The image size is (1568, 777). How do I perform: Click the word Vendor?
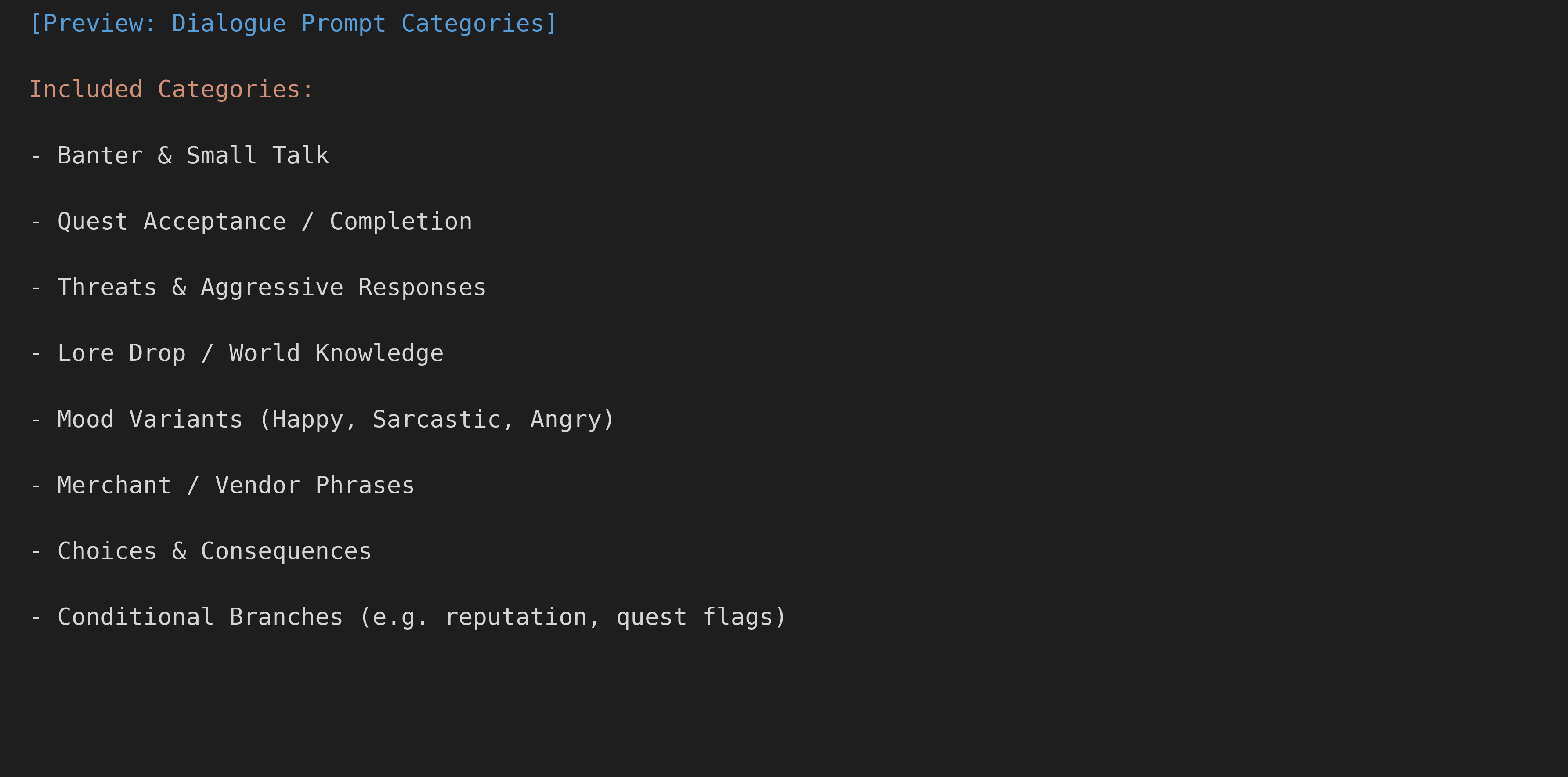click(x=258, y=485)
